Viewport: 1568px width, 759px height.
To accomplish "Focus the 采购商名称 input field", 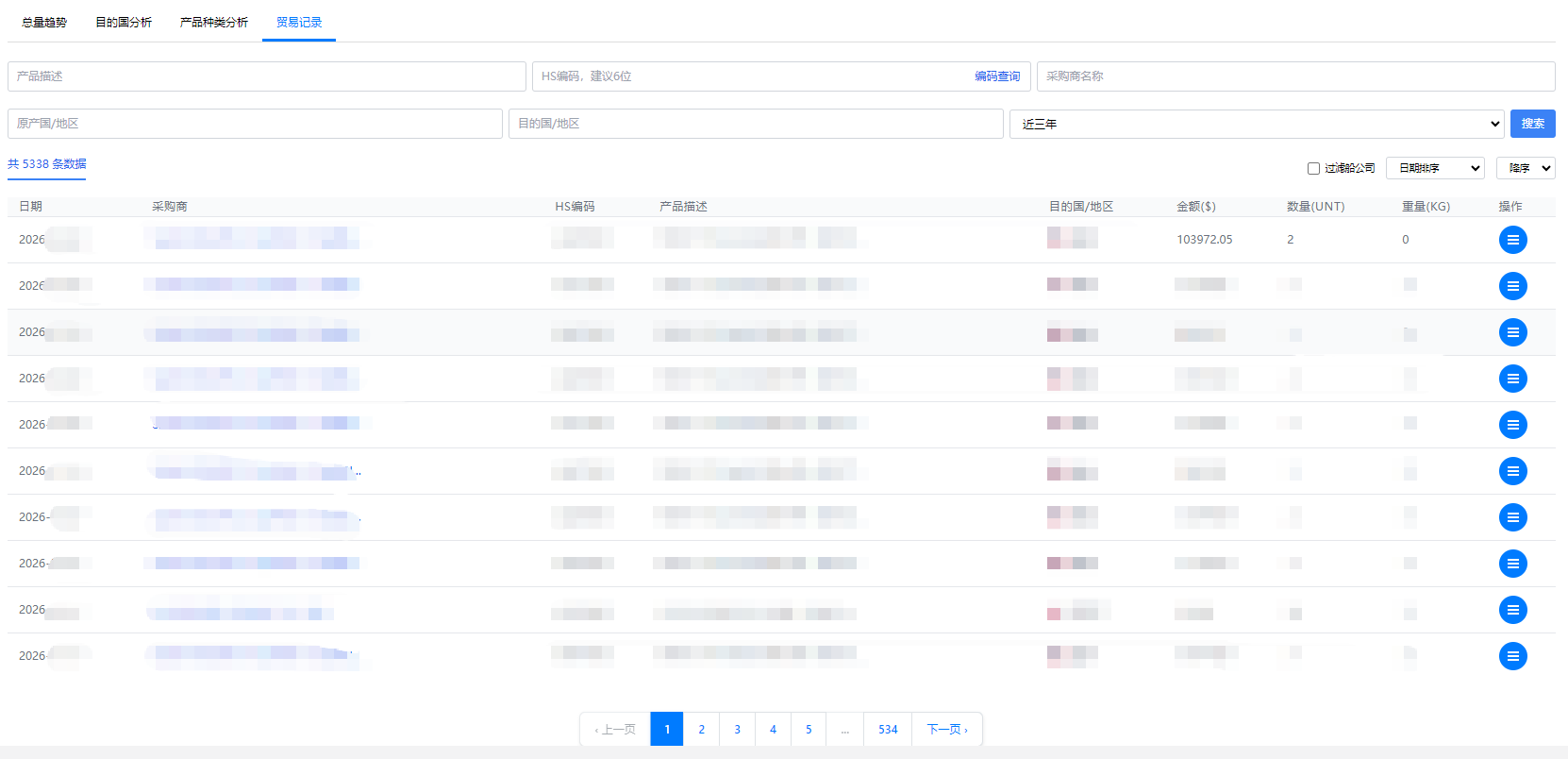I will tap(1296, 76).
